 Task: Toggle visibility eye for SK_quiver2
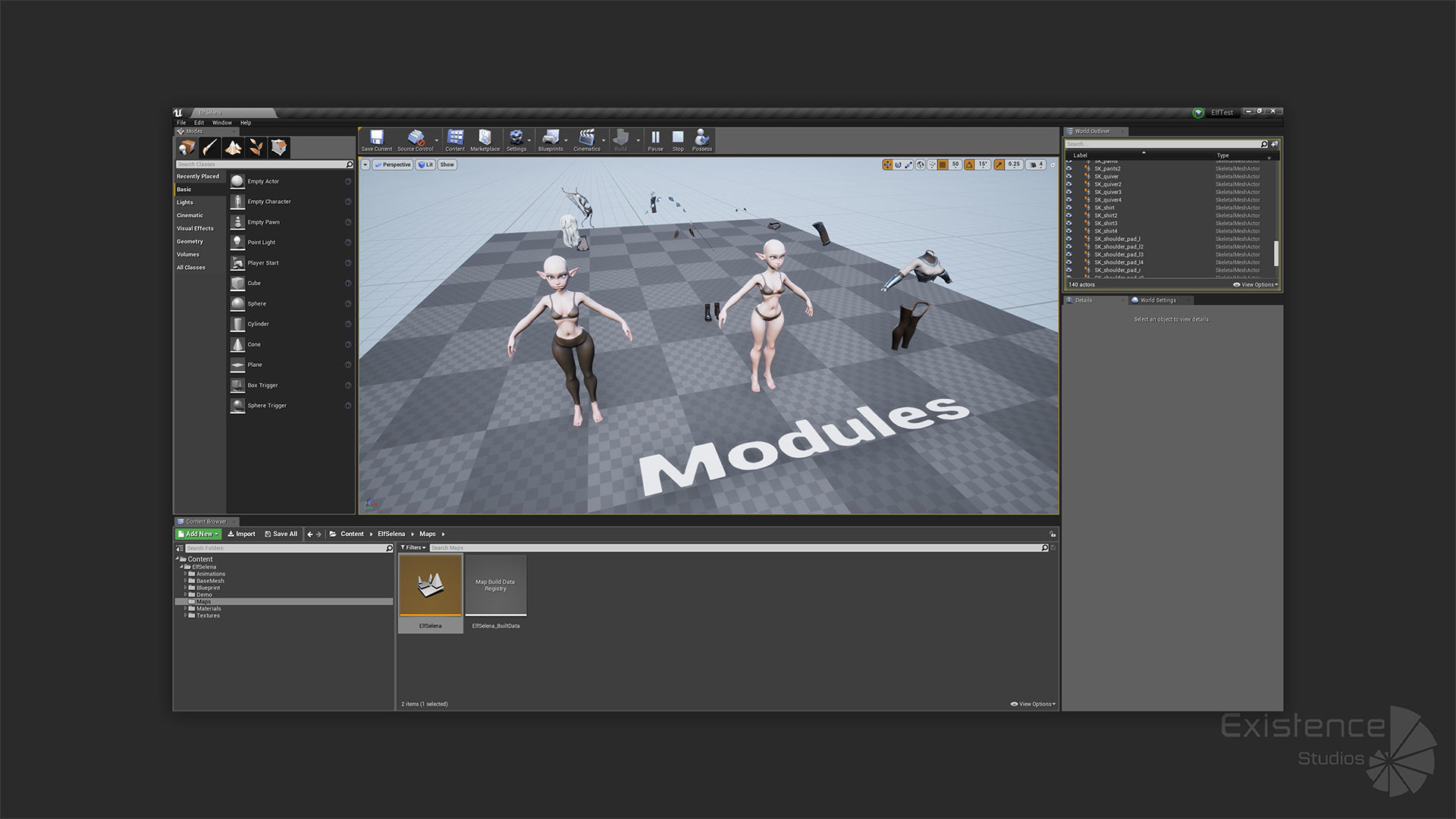point(1069,184)
